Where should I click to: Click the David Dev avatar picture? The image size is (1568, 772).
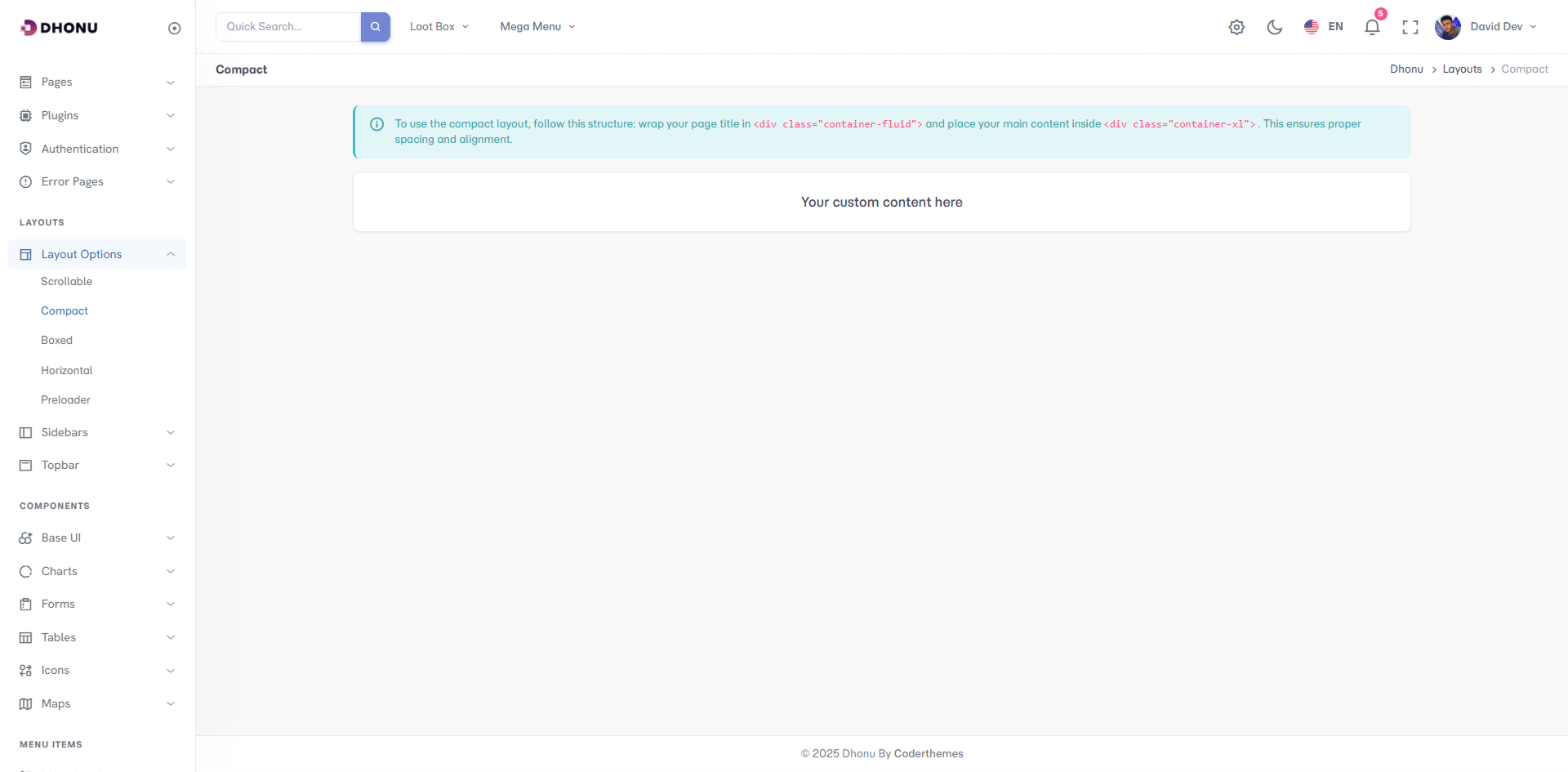click(1447, 27)
